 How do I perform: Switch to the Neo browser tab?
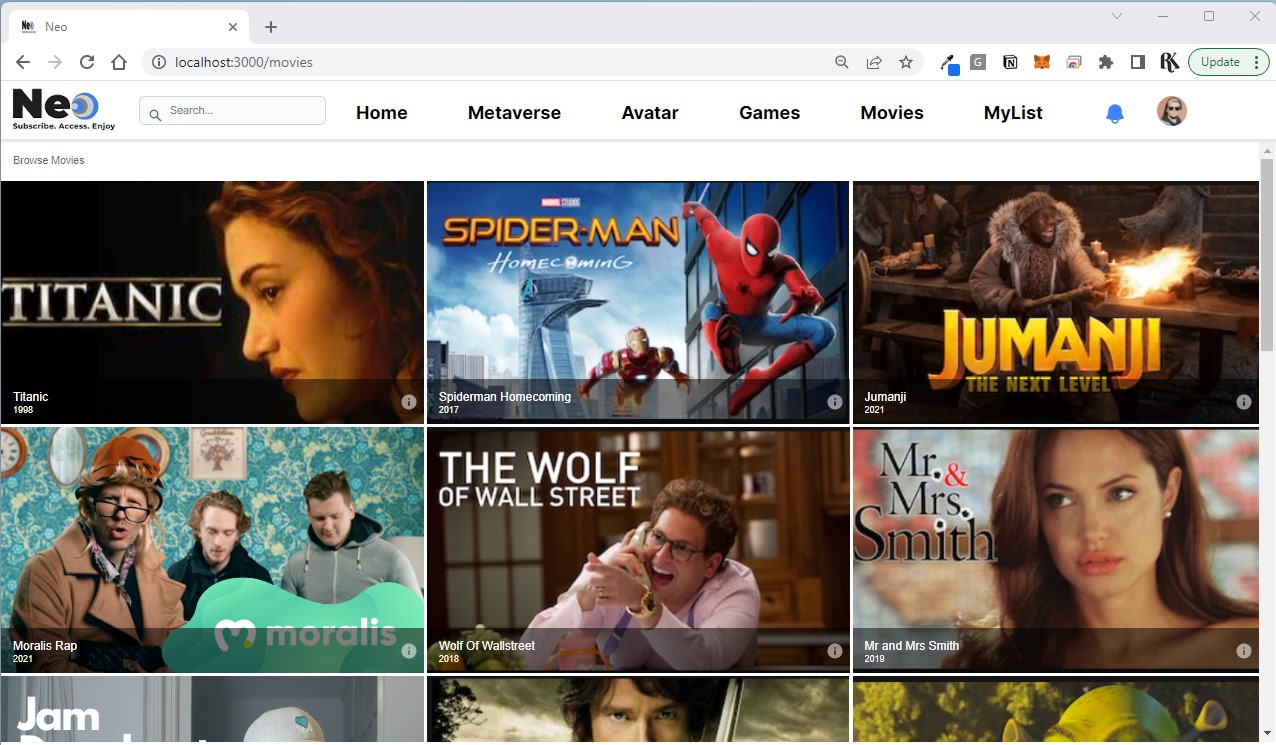130,27
